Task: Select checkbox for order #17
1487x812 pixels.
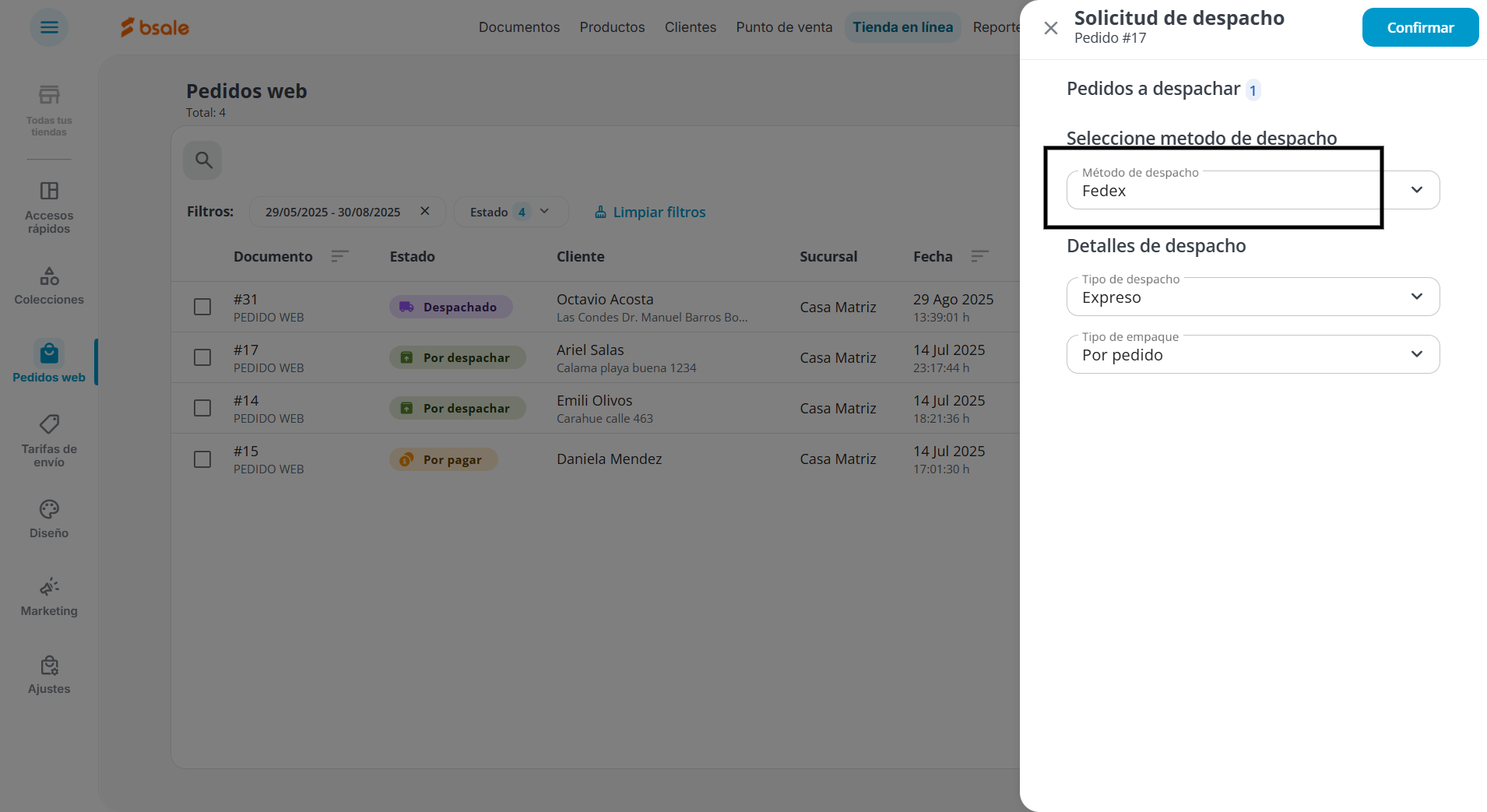Action: 202,357
